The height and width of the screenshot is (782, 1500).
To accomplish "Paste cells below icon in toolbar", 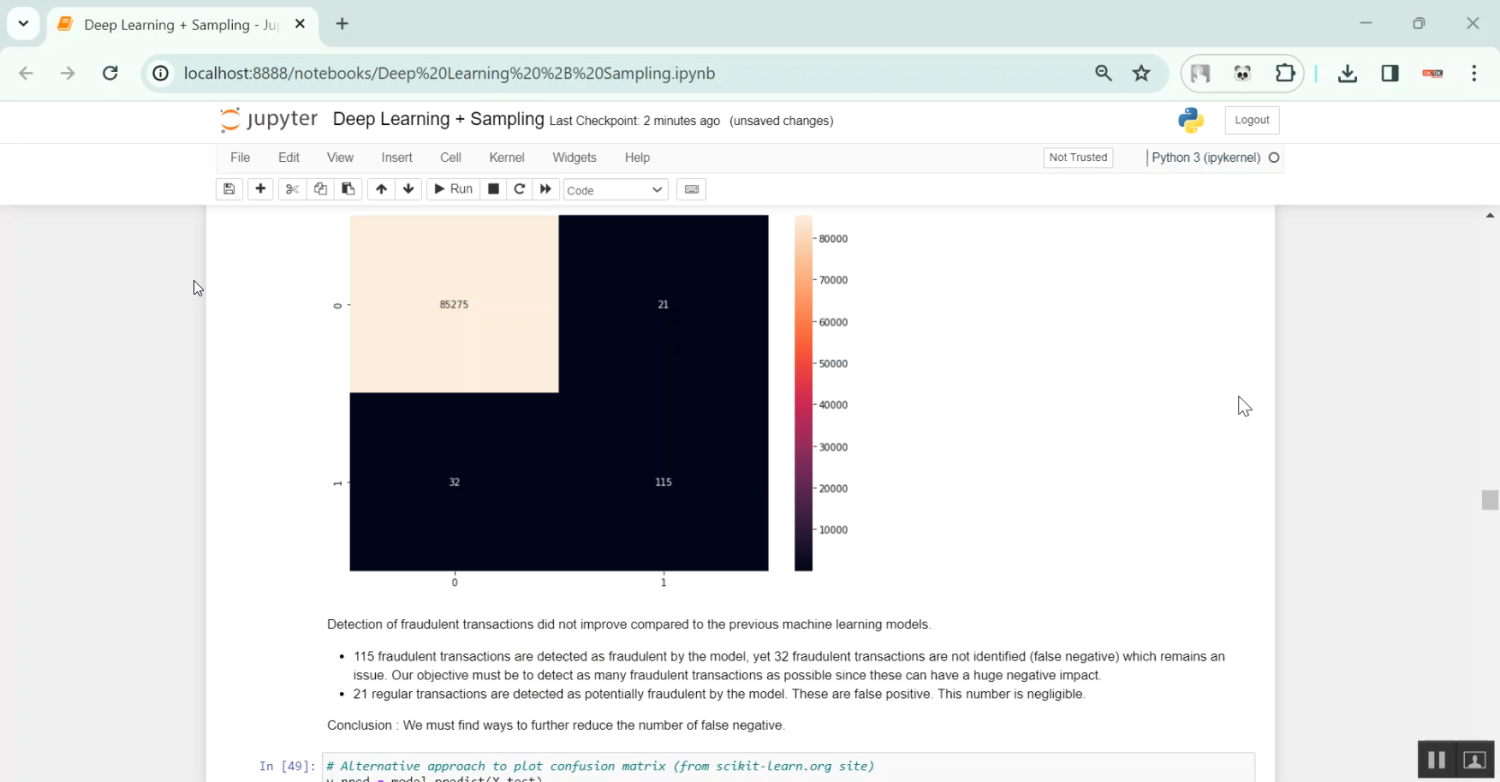I will [x=348, y=189].
